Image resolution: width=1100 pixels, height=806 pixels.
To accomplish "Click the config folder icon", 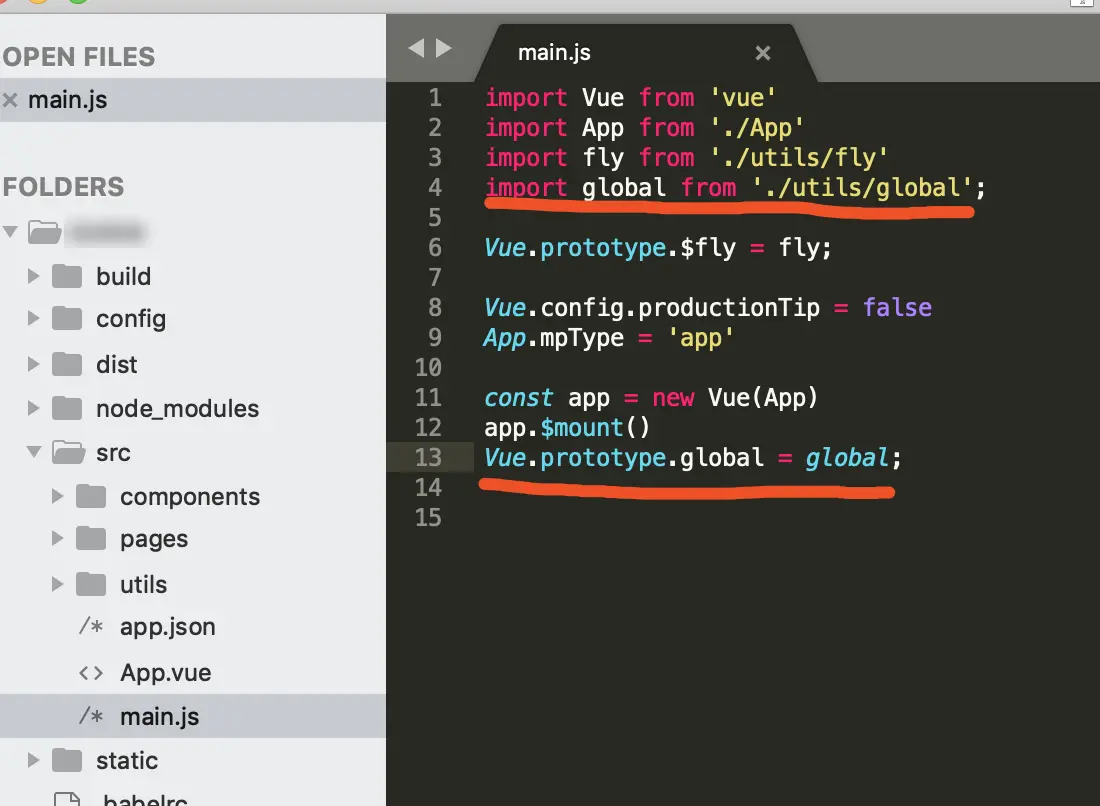I will click(x=67, y=319).
